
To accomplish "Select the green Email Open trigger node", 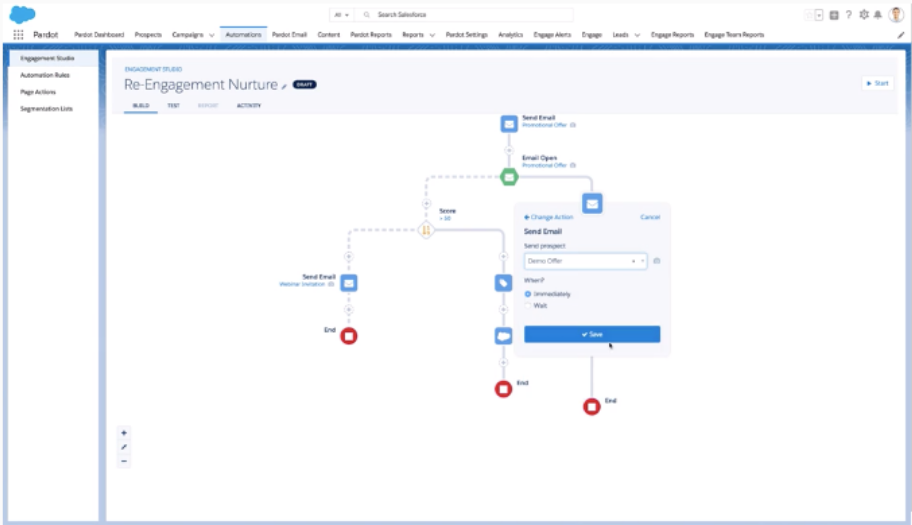I will click(509, 177).
